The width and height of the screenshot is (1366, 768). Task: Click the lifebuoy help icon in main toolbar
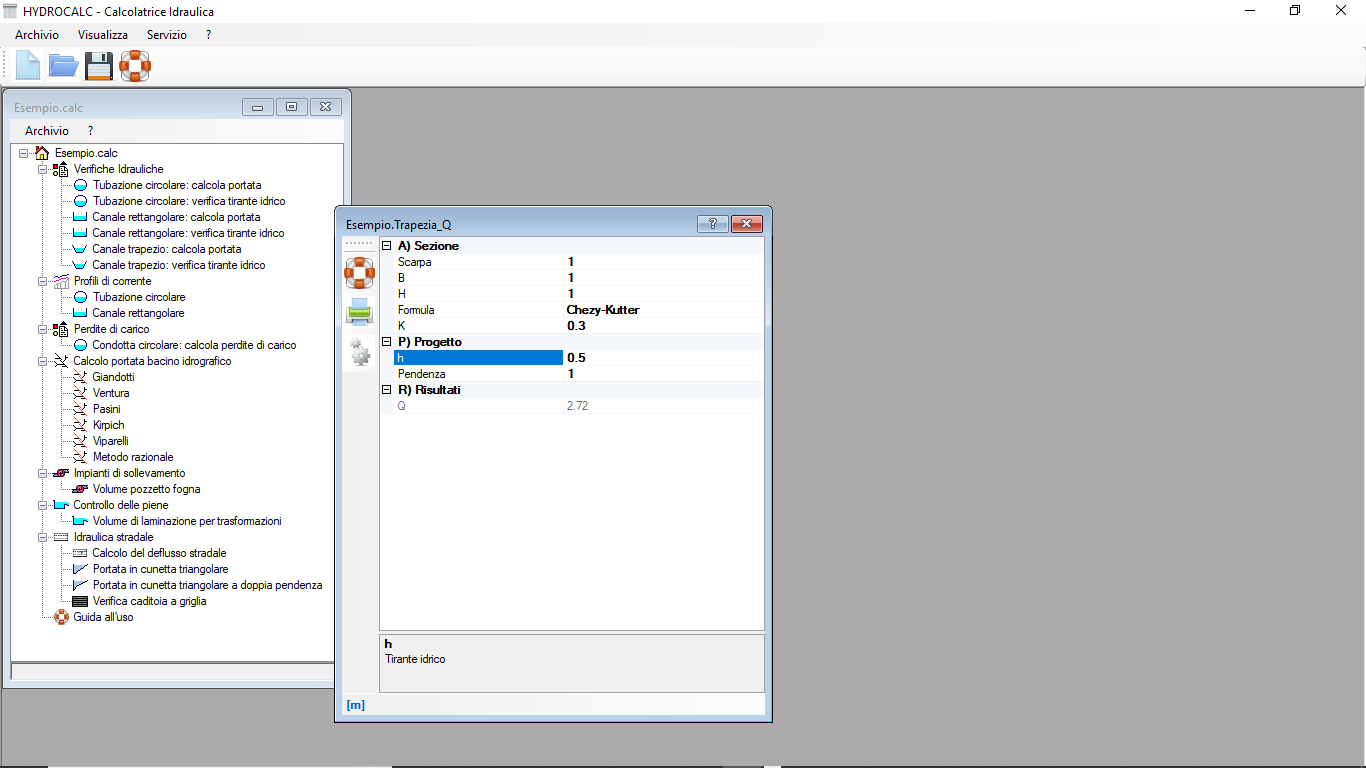click(135, 66)
